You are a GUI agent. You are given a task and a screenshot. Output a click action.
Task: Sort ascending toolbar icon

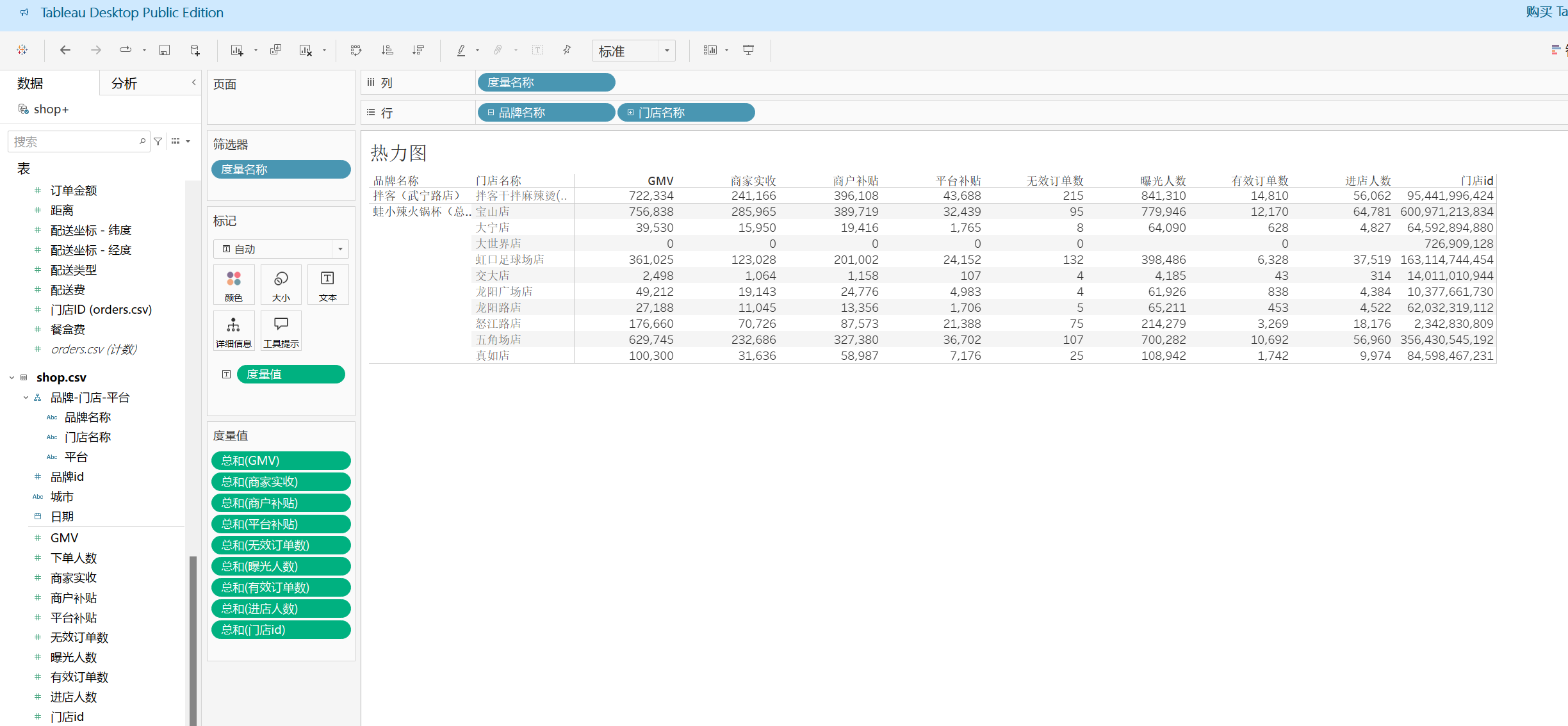(387, 50)
